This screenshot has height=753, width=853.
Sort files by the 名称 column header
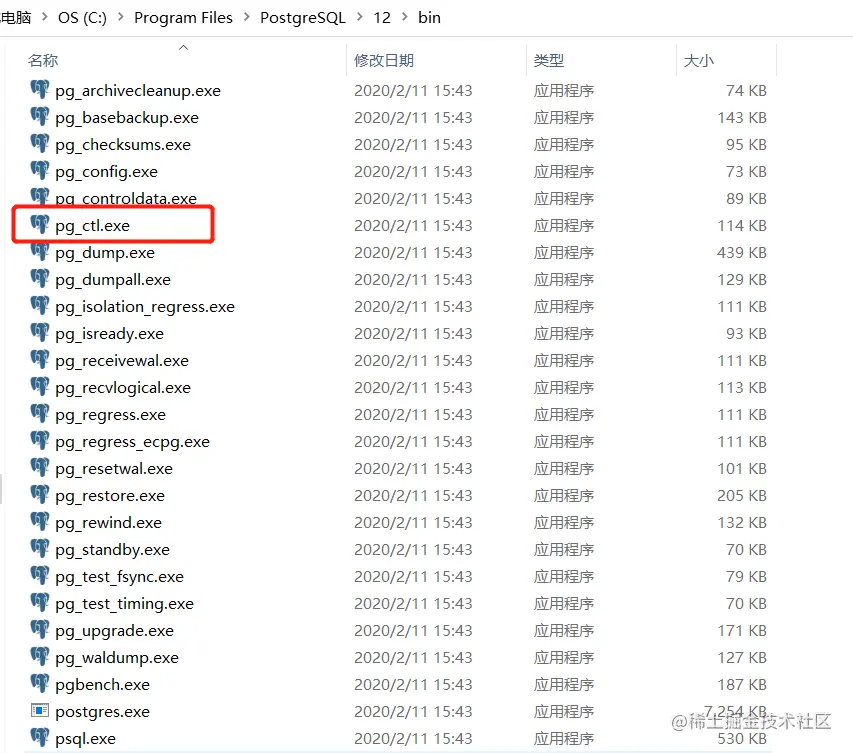43,60
